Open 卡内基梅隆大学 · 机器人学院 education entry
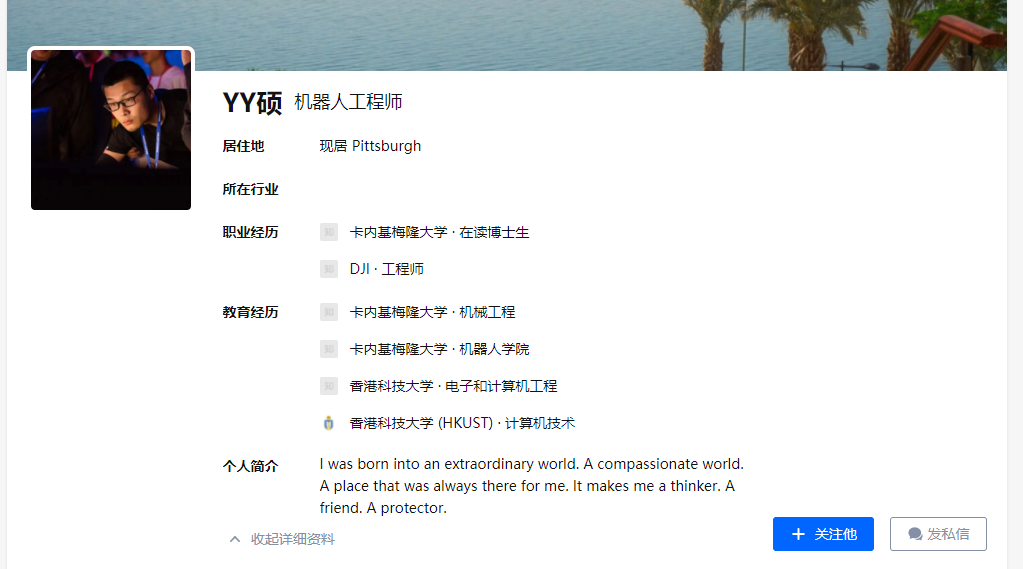The image size is (1023, 569). tap(439, 349)
